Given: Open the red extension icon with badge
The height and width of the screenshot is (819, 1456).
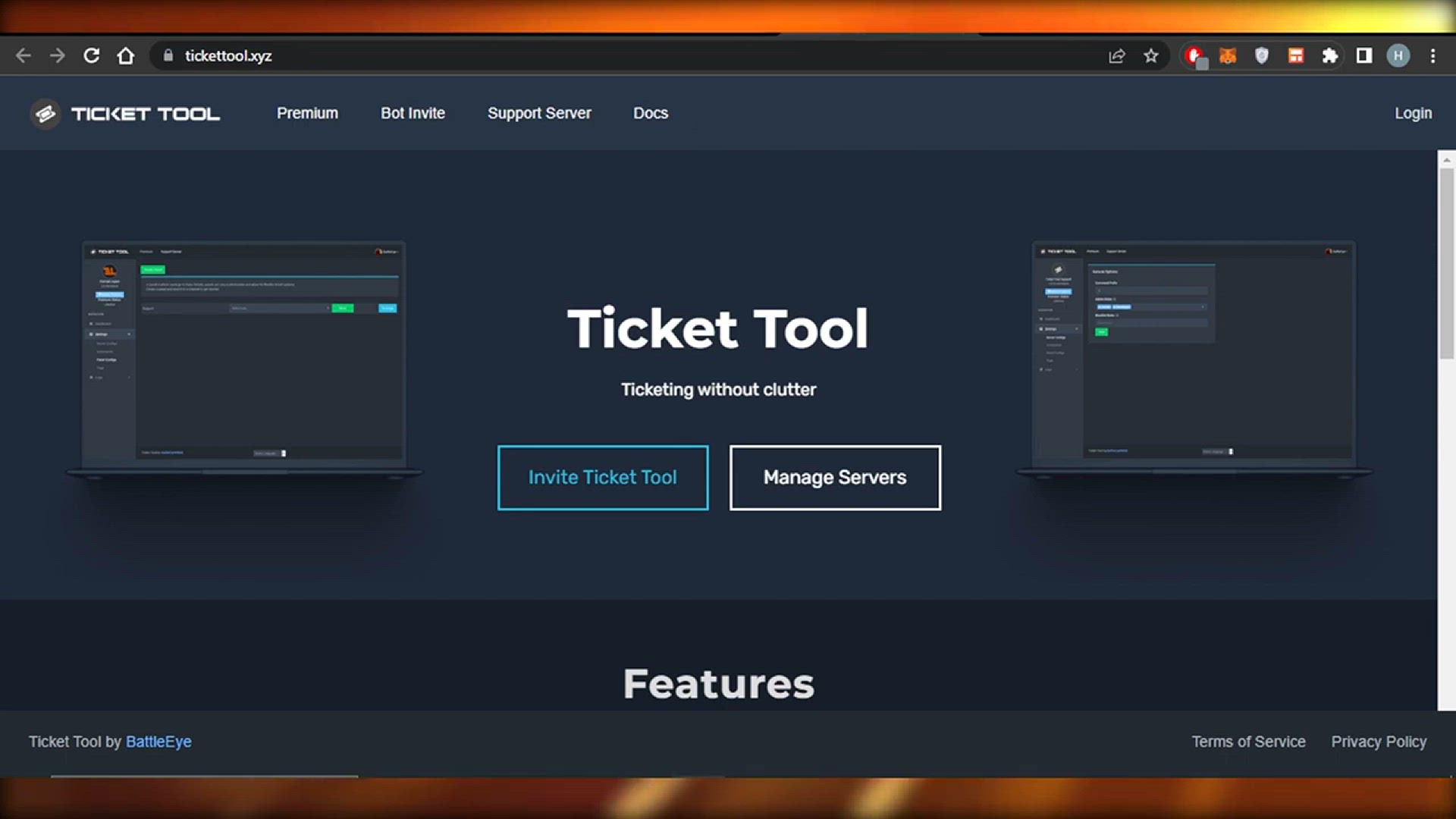Looking at the screenshot, I should [x=1196, y=55].
